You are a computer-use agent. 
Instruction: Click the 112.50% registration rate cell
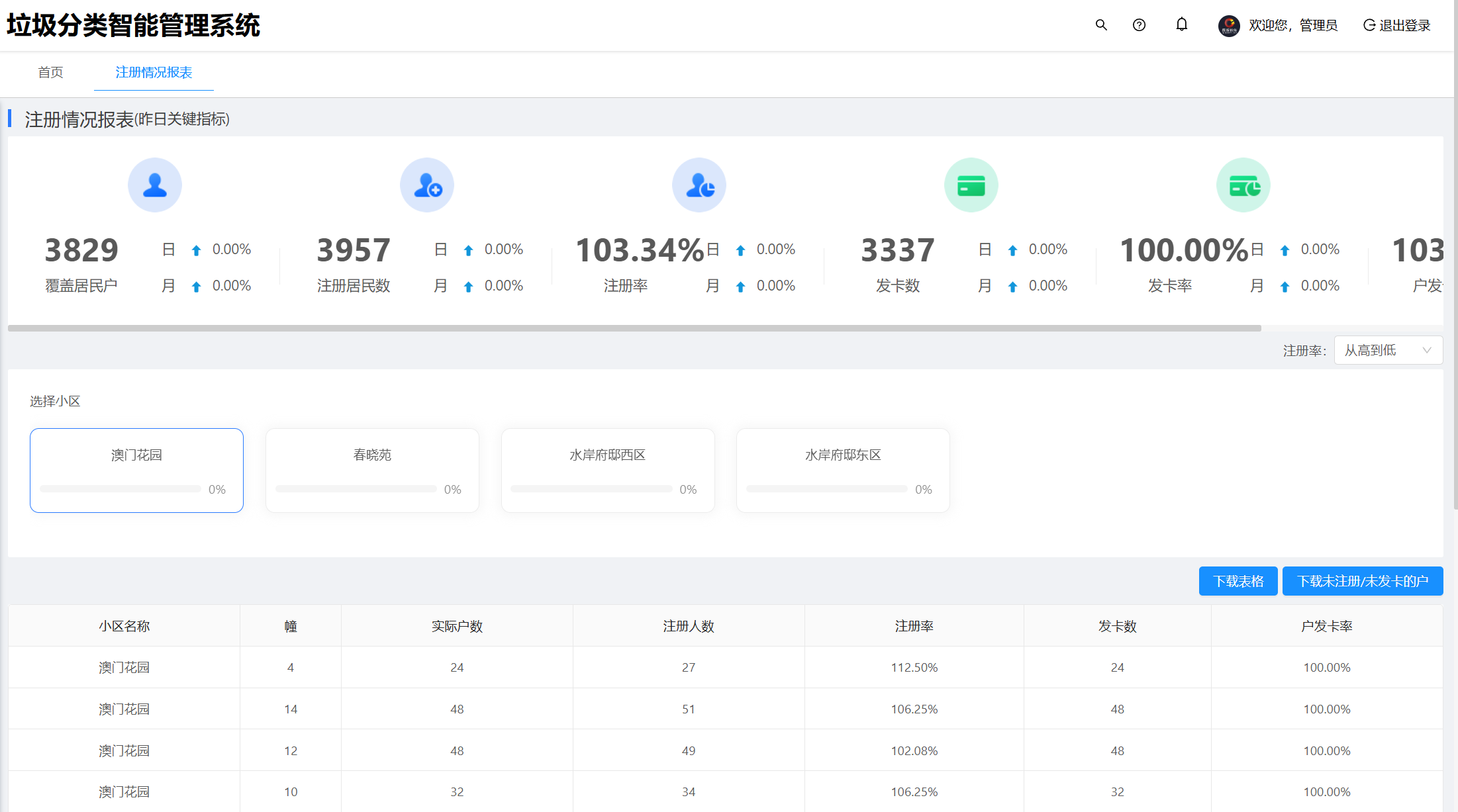(914, 668)
